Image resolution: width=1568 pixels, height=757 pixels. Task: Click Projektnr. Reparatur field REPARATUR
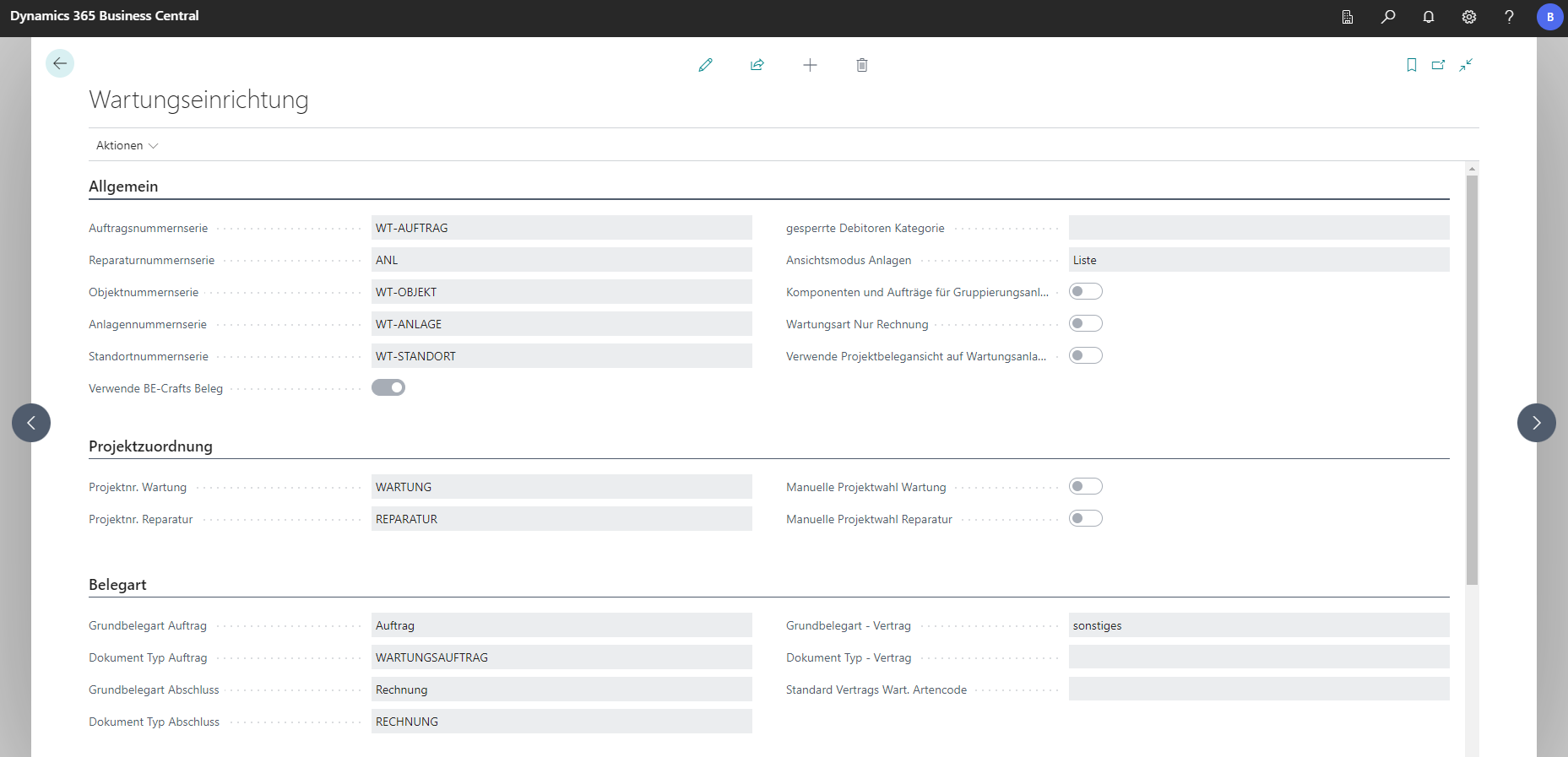[562, 519]
